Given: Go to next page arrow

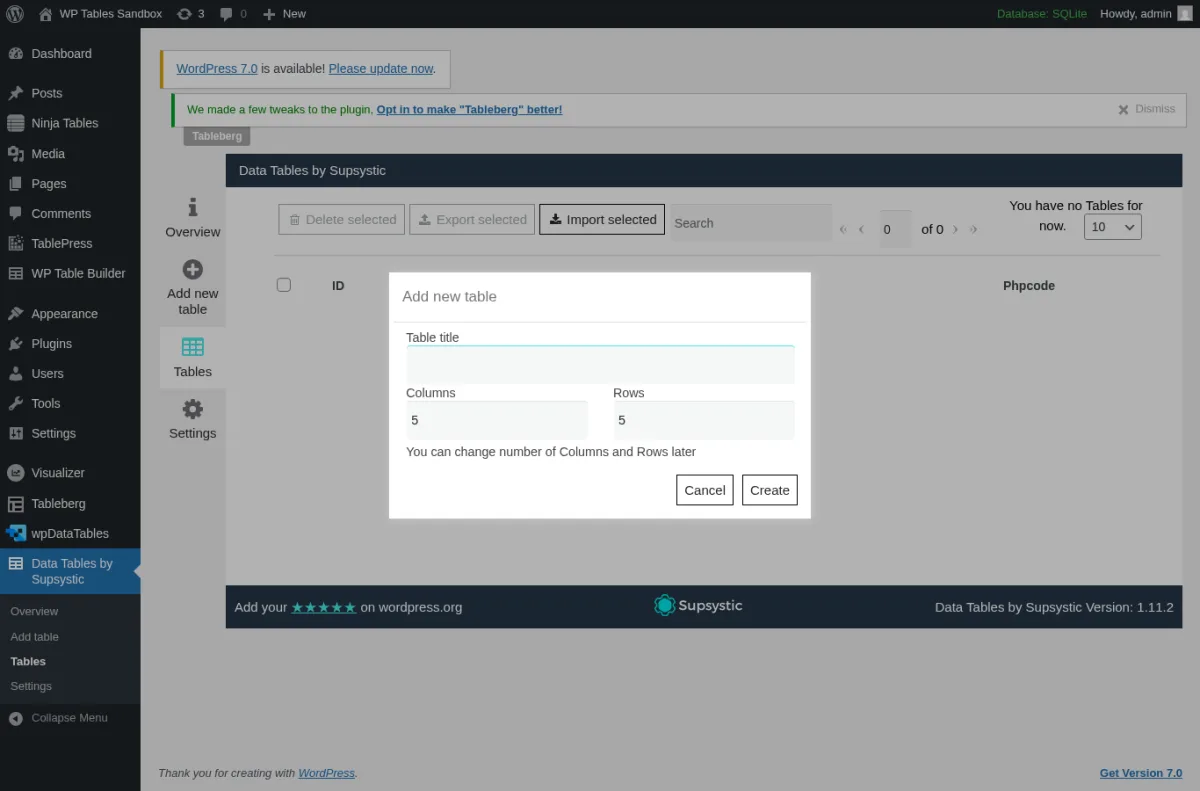Looking at the screenshot, I should pyautogui.click(x=955, y=229).
